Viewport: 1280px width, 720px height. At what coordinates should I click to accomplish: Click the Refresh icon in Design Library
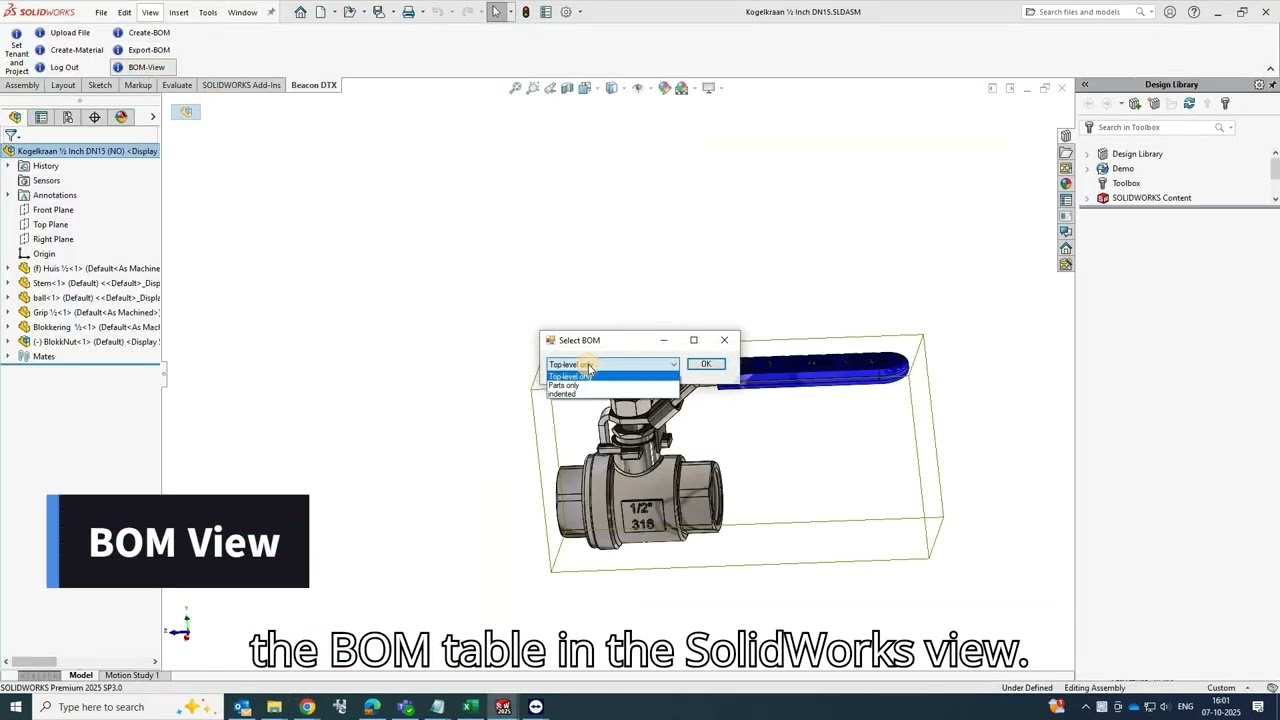point(1189,104)
